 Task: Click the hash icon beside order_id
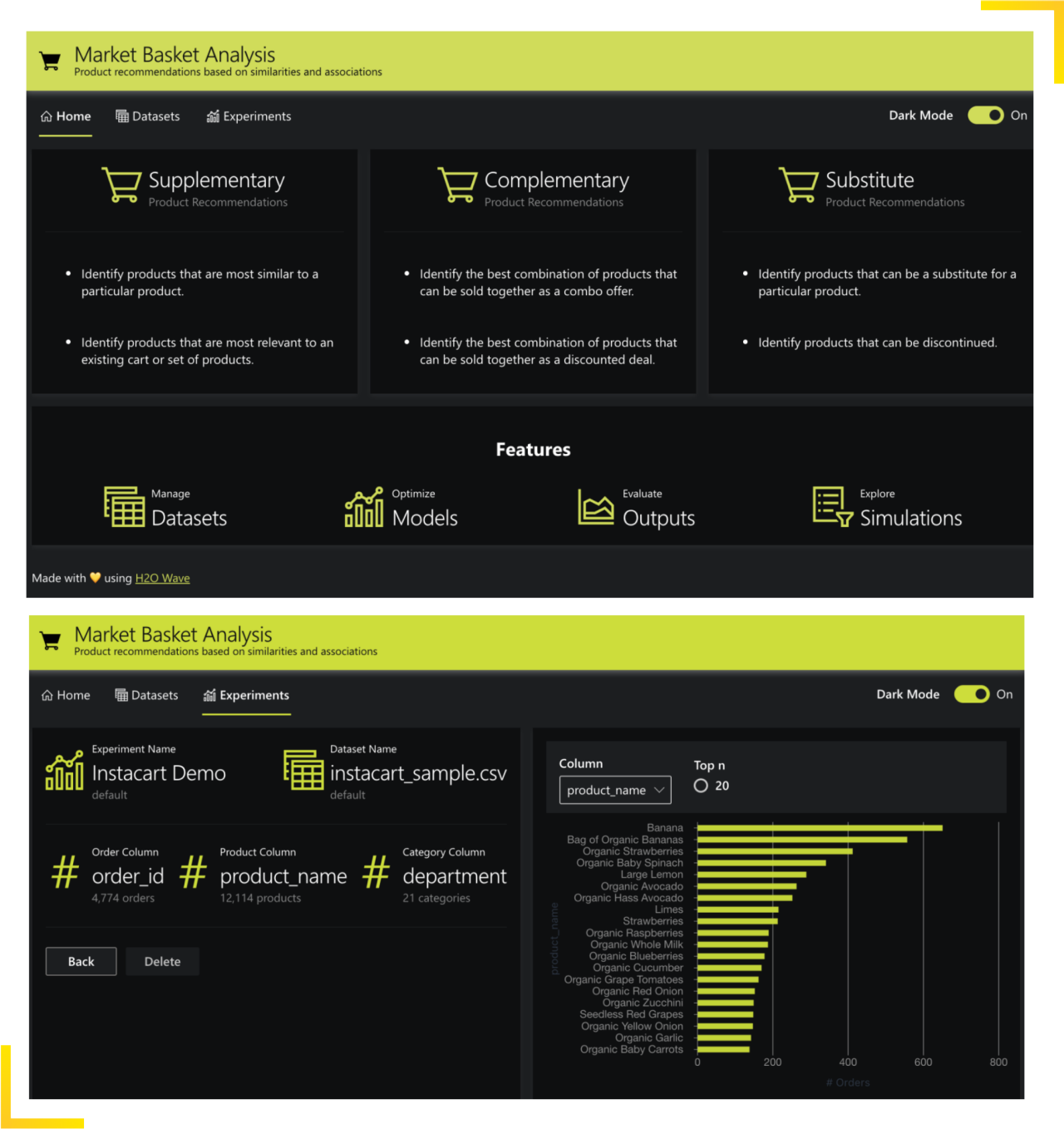pyautogui.click(x=65, y=872)
